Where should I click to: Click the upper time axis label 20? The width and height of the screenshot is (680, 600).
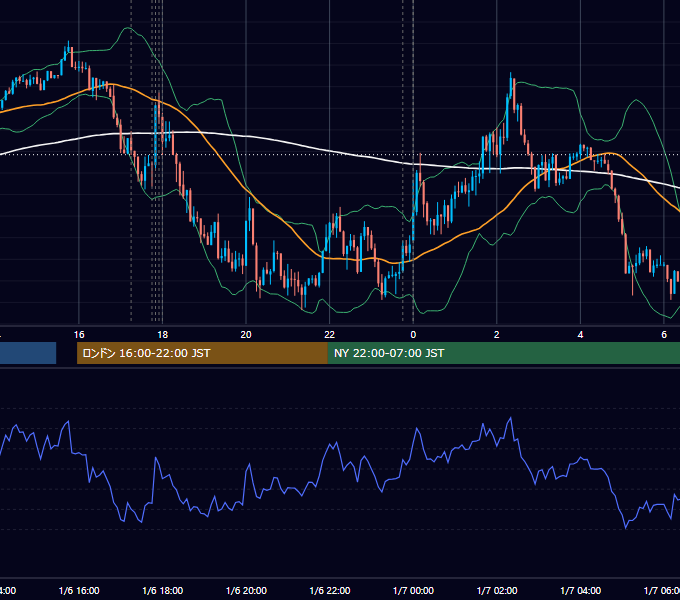pos(246,335)
